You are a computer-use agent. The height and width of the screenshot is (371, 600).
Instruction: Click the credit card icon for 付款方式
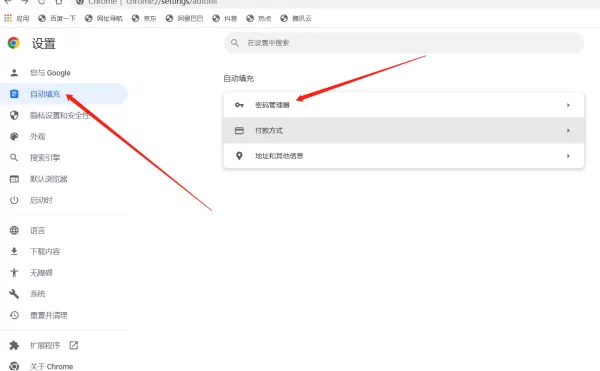pyautogui.click(x=239, y=130)
